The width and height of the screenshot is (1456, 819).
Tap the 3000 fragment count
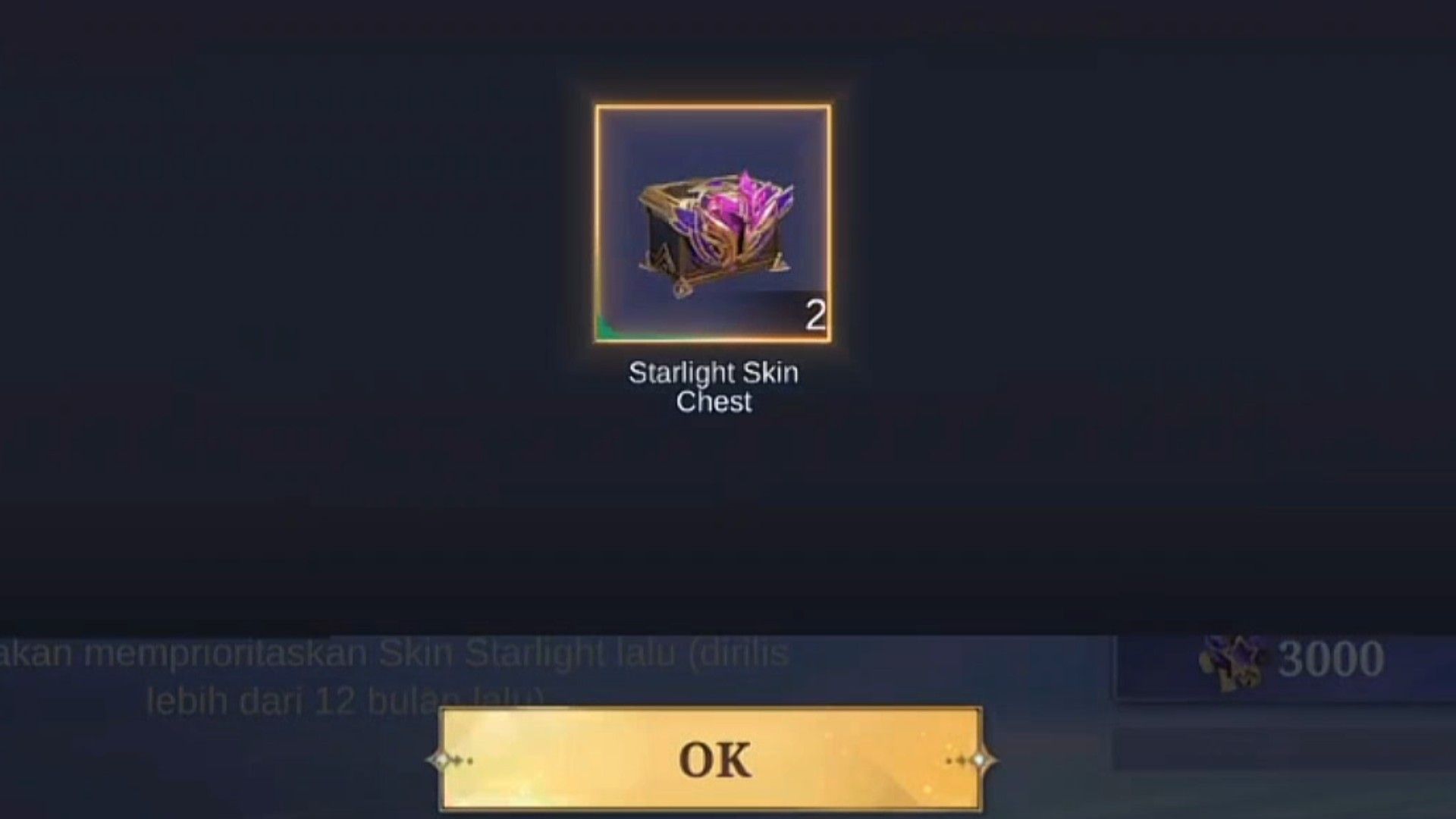(x=1331, y=659)
